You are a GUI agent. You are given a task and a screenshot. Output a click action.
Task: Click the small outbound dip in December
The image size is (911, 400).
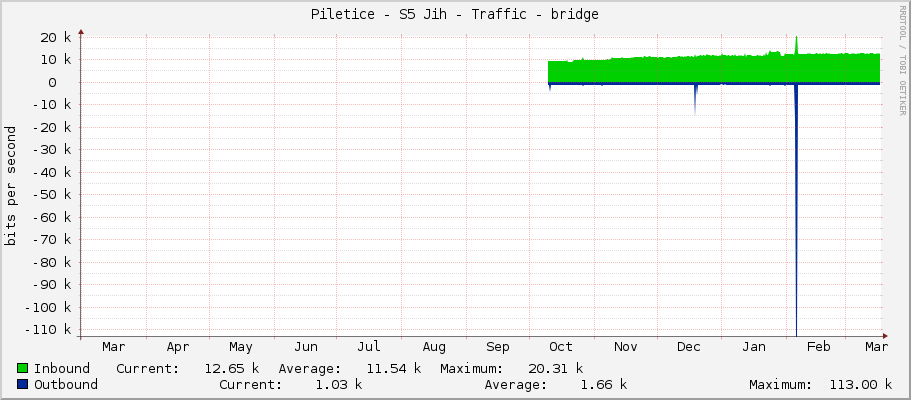695,98
